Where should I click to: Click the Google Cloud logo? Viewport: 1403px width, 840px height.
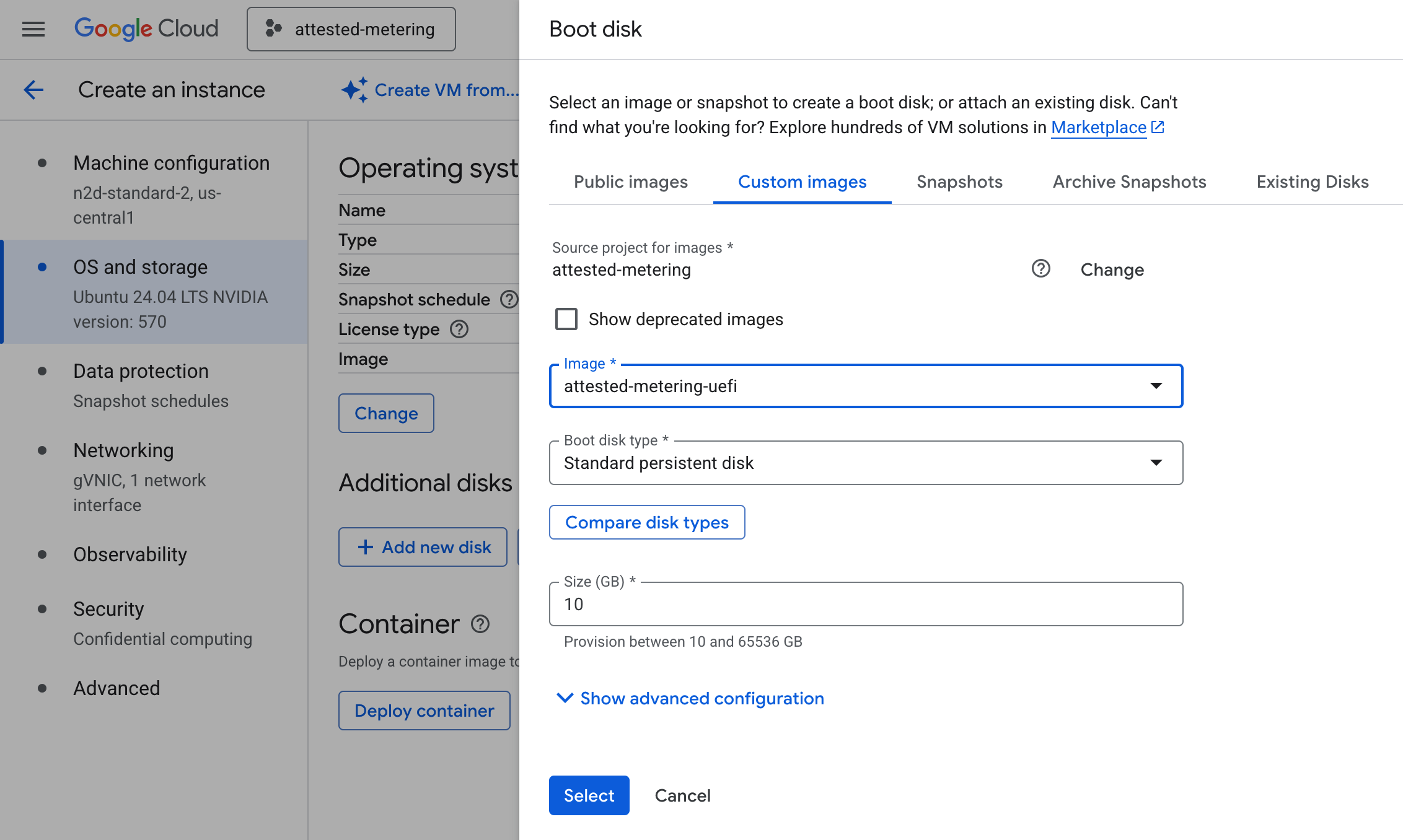coord(146,28)
